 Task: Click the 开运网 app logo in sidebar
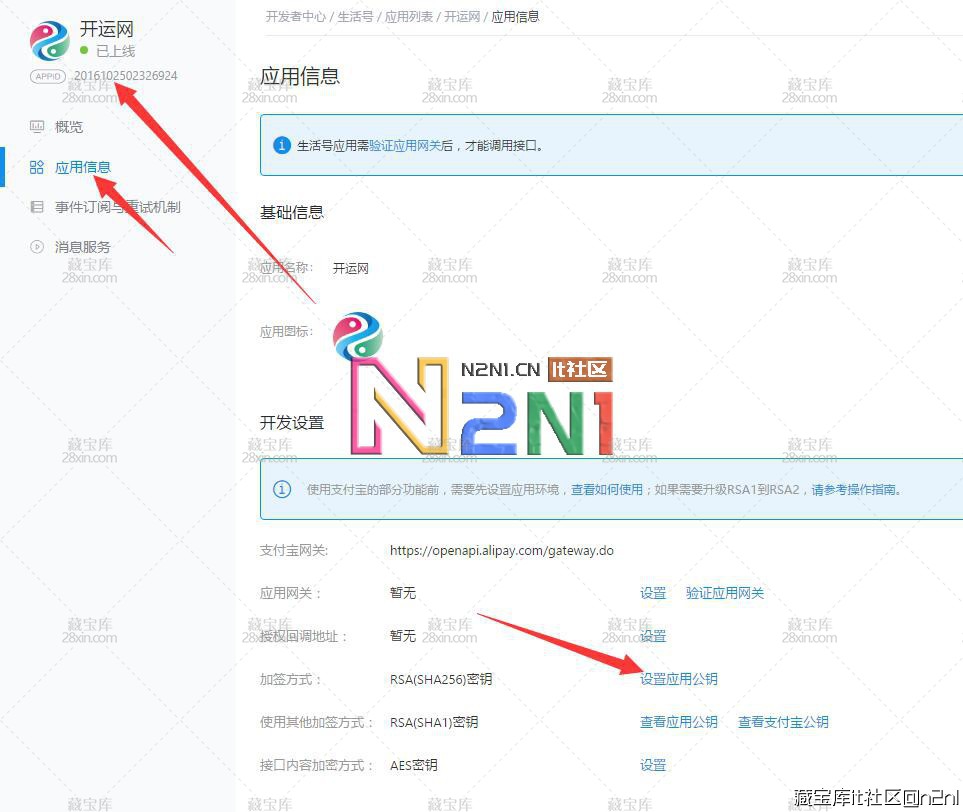(x=49, y=40)
